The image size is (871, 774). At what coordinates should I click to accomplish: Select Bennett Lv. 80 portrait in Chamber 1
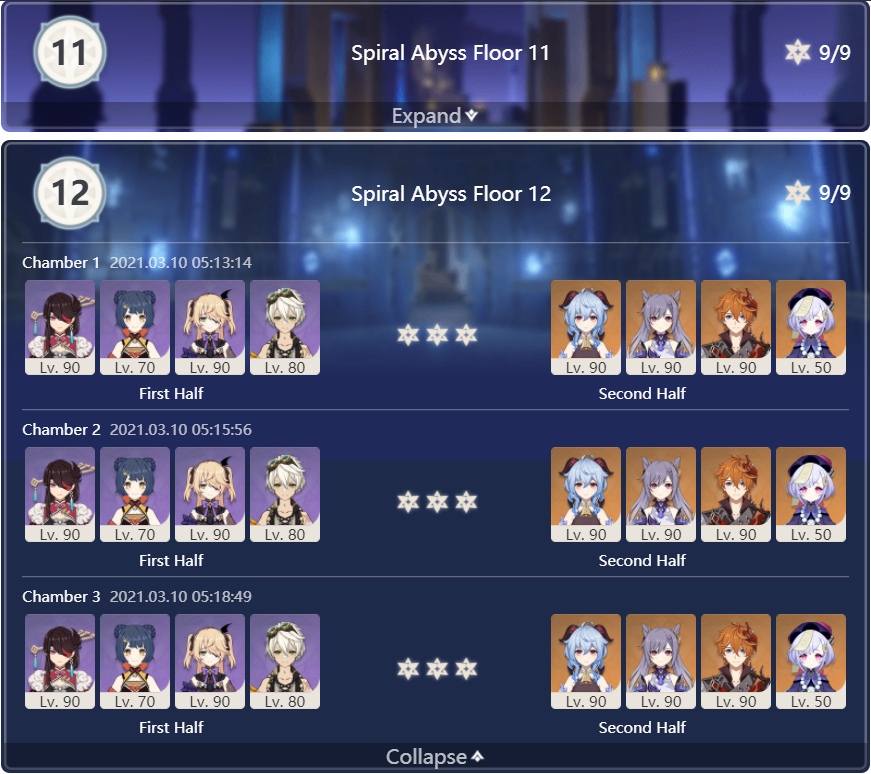tap(285, 327)
